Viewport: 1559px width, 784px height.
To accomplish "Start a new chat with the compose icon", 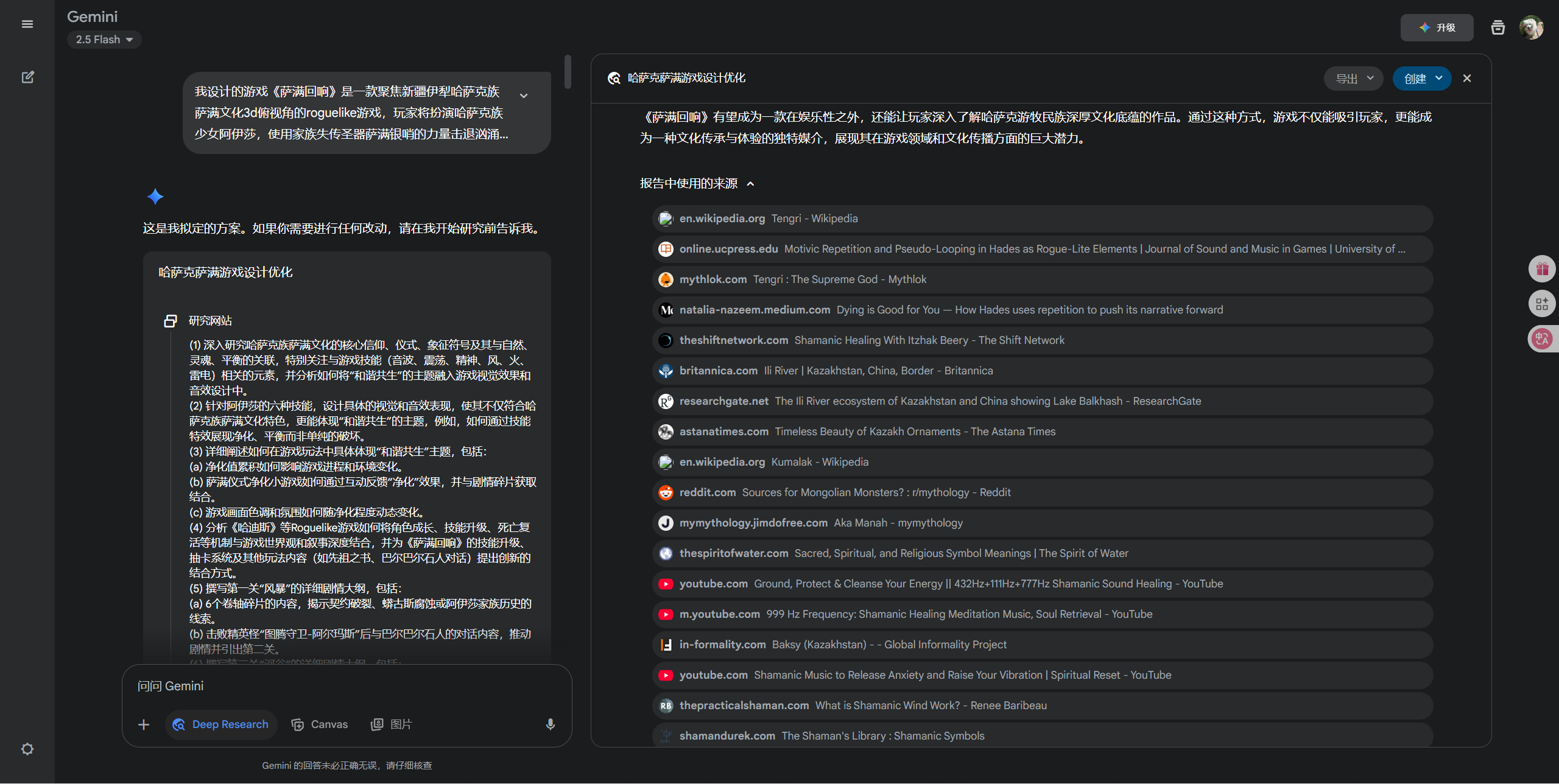I will click(27, 77).
